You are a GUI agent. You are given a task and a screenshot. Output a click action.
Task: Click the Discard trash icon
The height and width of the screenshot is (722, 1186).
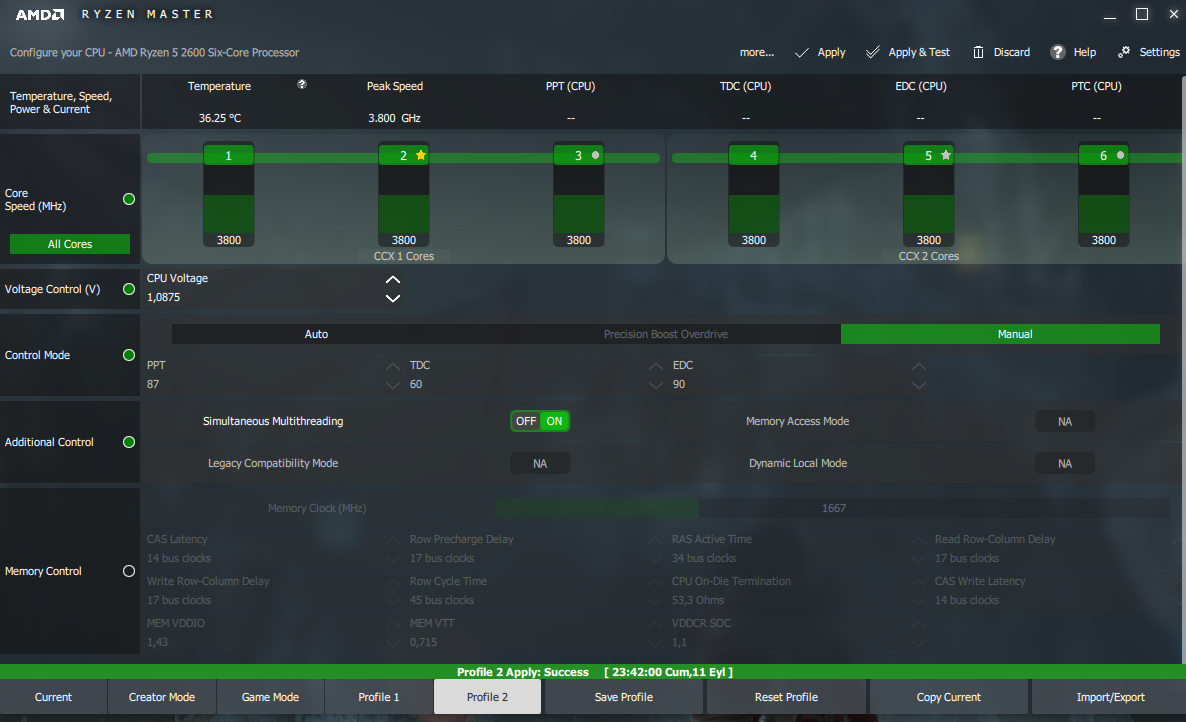coord(978,52)
